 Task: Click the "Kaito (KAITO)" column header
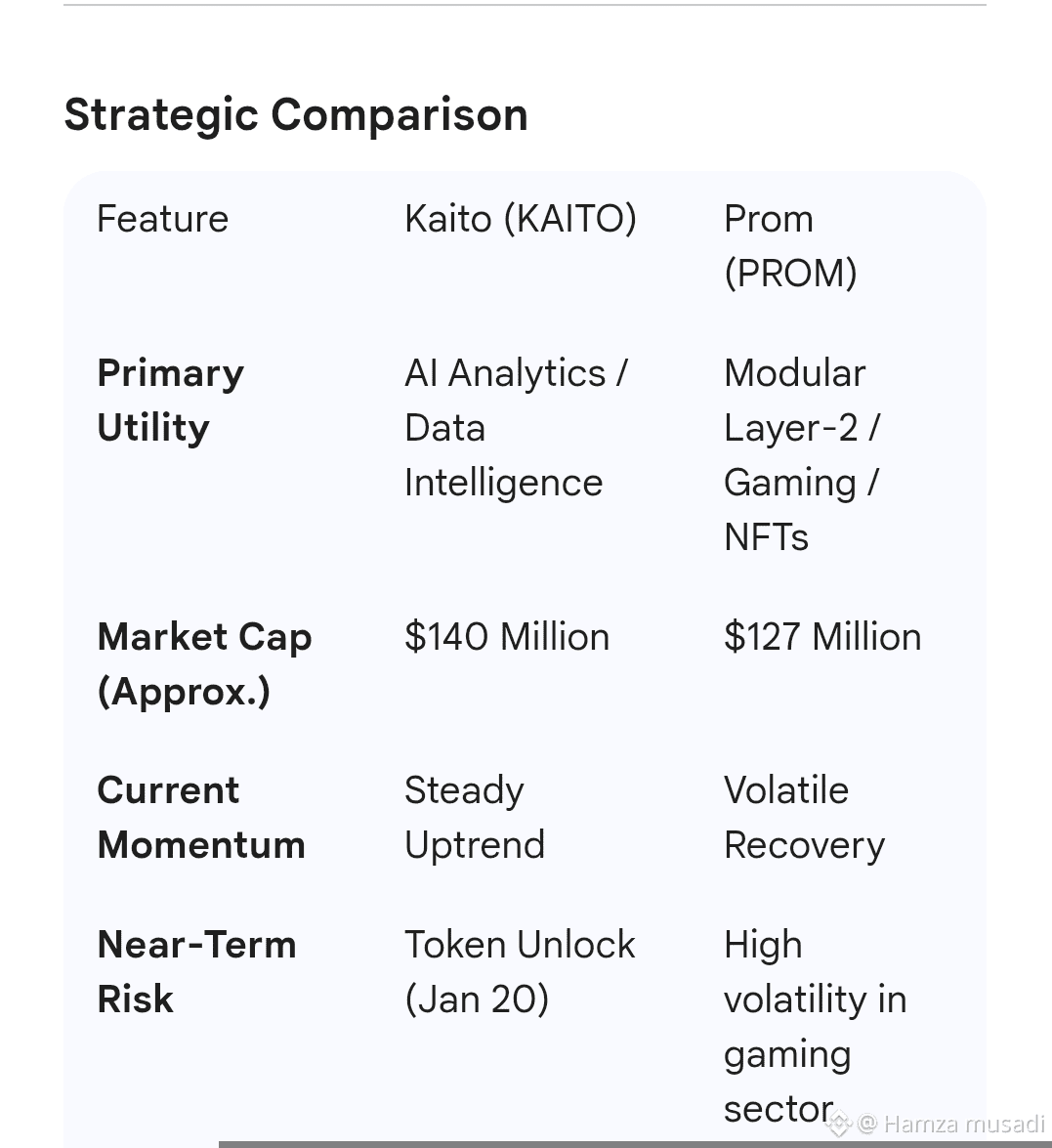(520, 219)
